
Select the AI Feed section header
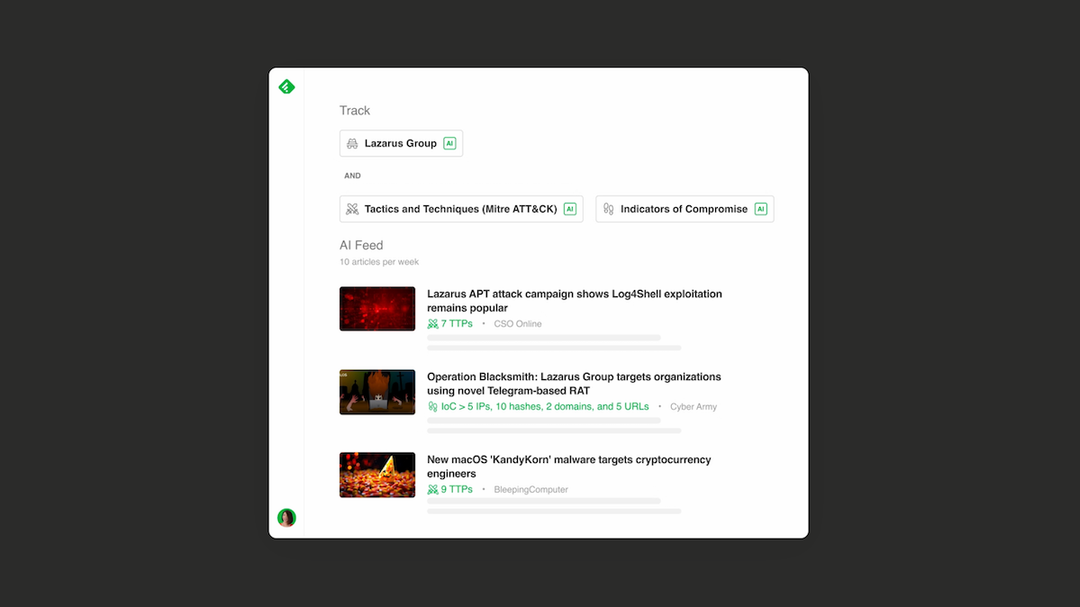359,244
